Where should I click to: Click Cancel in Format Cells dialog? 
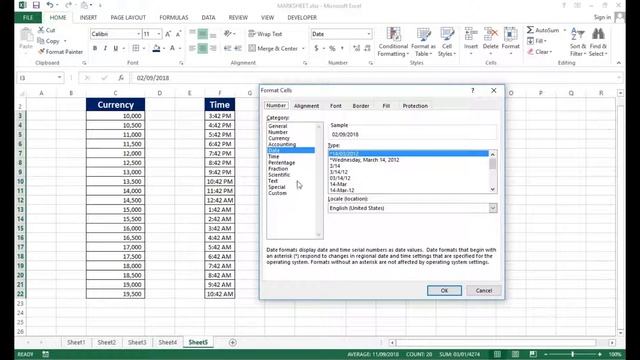484,291
